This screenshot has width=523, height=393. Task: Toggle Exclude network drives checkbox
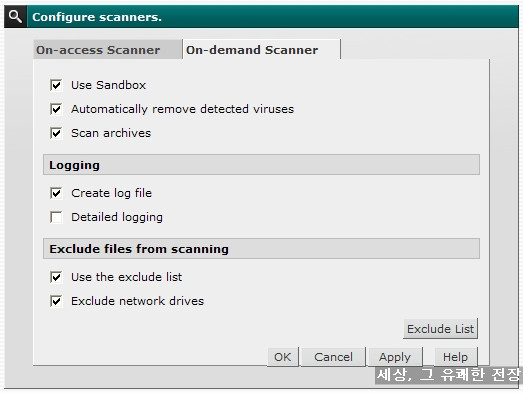tap(56, 301)
